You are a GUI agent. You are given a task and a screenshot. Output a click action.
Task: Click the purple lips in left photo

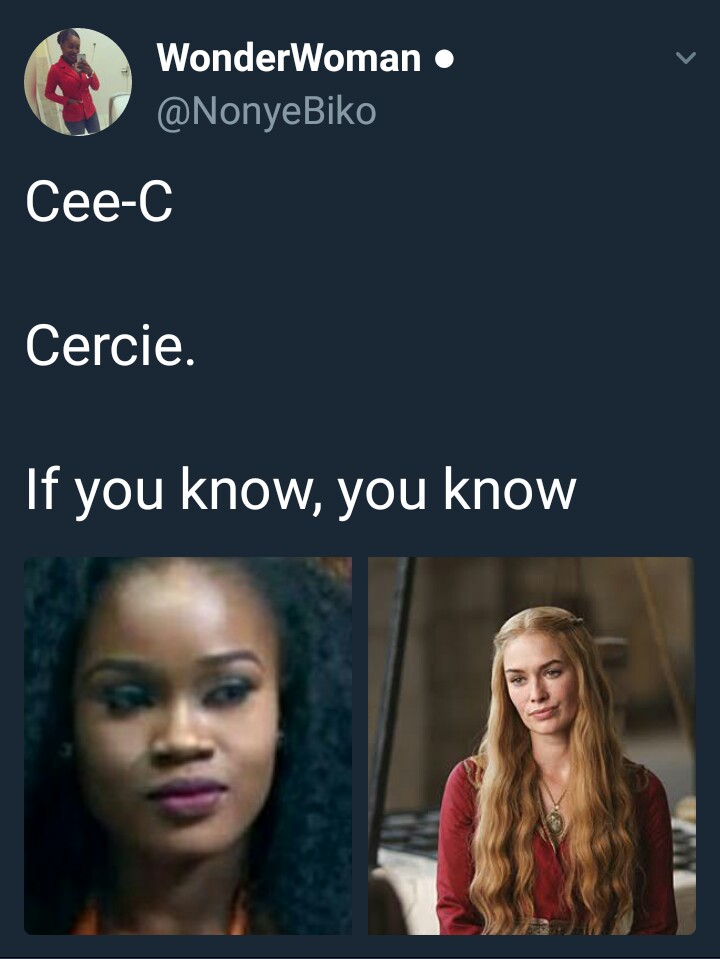pyautogui.click(x=187, y=795)
